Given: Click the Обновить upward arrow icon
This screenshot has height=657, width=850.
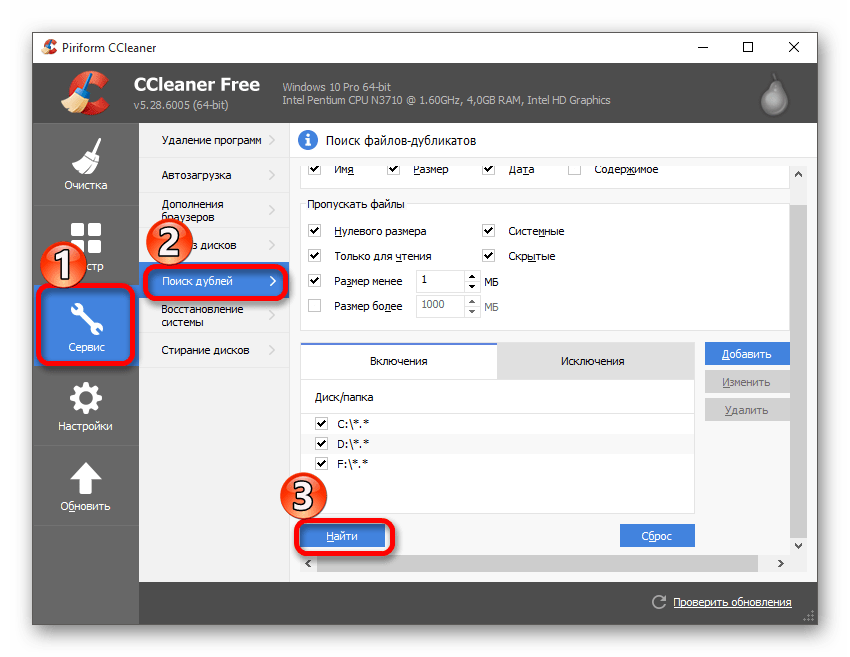Looking at the screenshot, I should tap(85, 478).
